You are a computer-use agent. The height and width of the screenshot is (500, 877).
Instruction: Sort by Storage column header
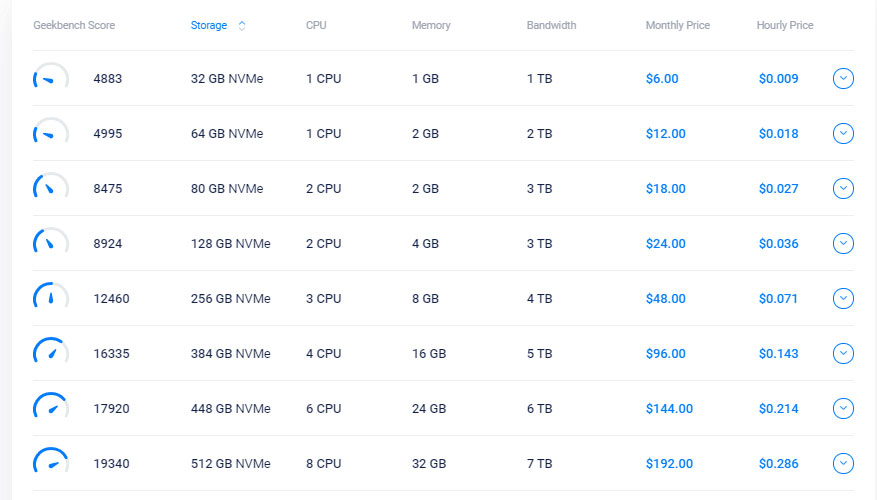(x=209, y=25)
